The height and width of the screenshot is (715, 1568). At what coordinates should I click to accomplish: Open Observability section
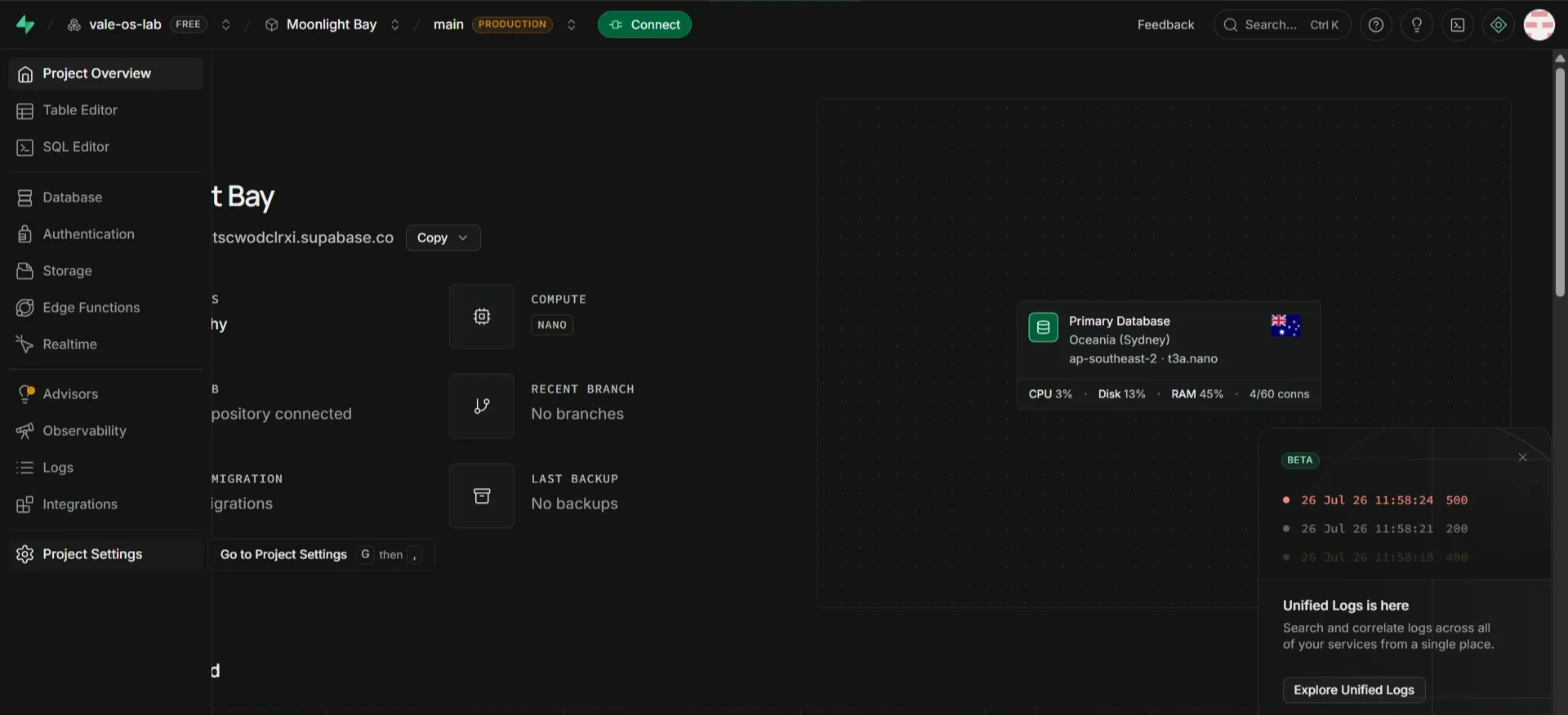(106, 431)
